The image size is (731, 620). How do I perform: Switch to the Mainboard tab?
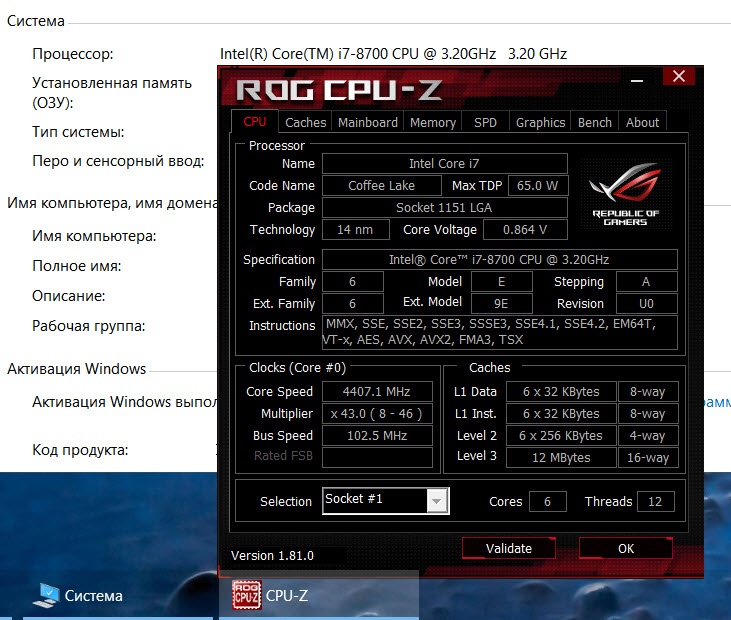click(x=367, y=122)
